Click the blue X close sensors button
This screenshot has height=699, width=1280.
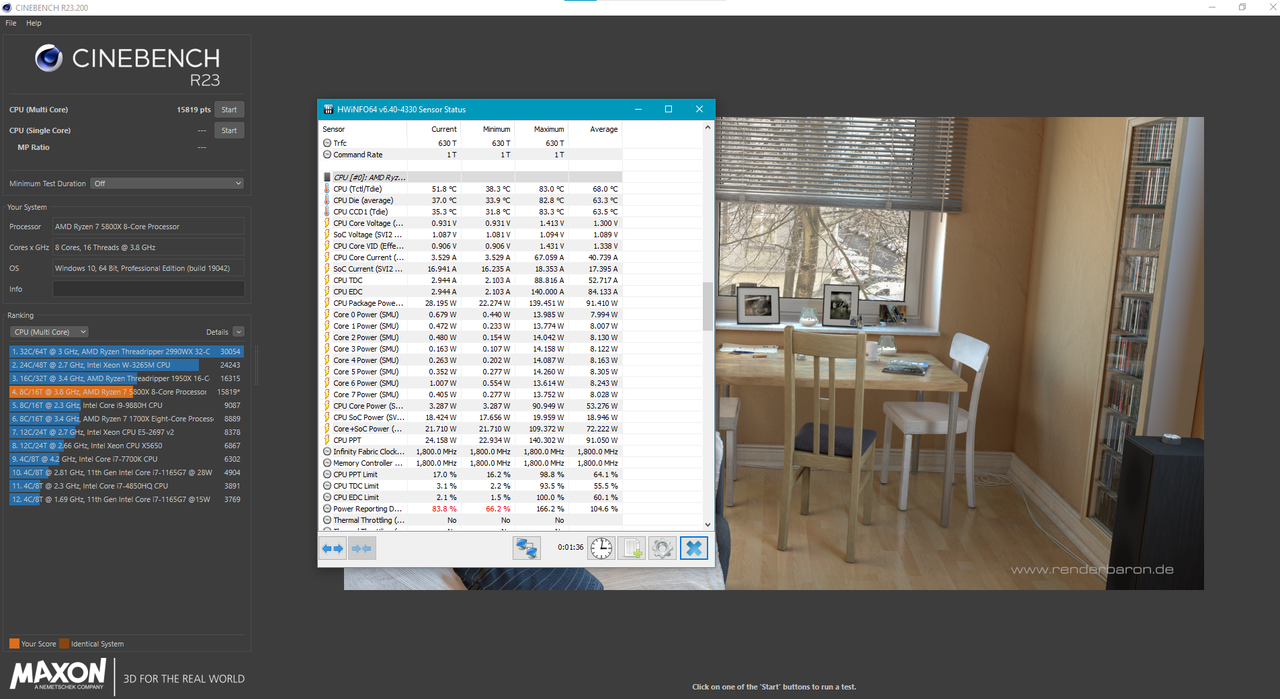(694, 548)
